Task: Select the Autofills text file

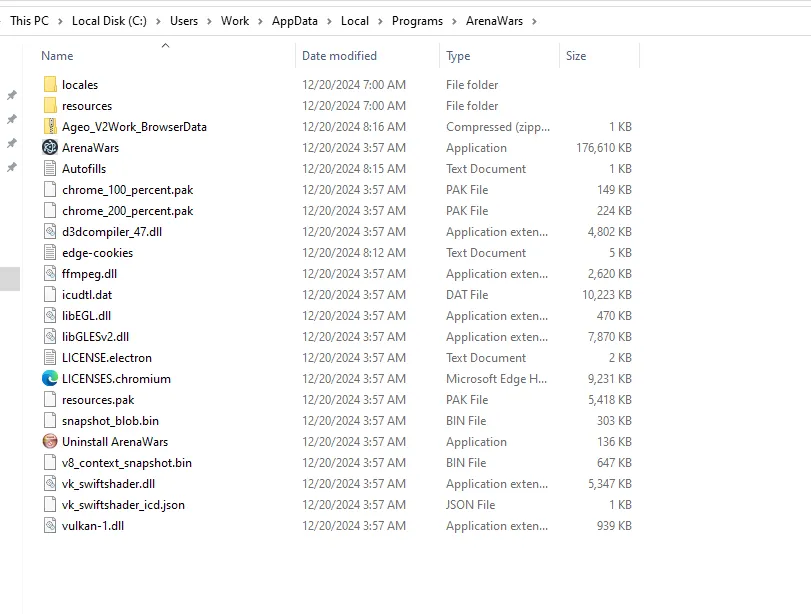Action: pos(84,169)
